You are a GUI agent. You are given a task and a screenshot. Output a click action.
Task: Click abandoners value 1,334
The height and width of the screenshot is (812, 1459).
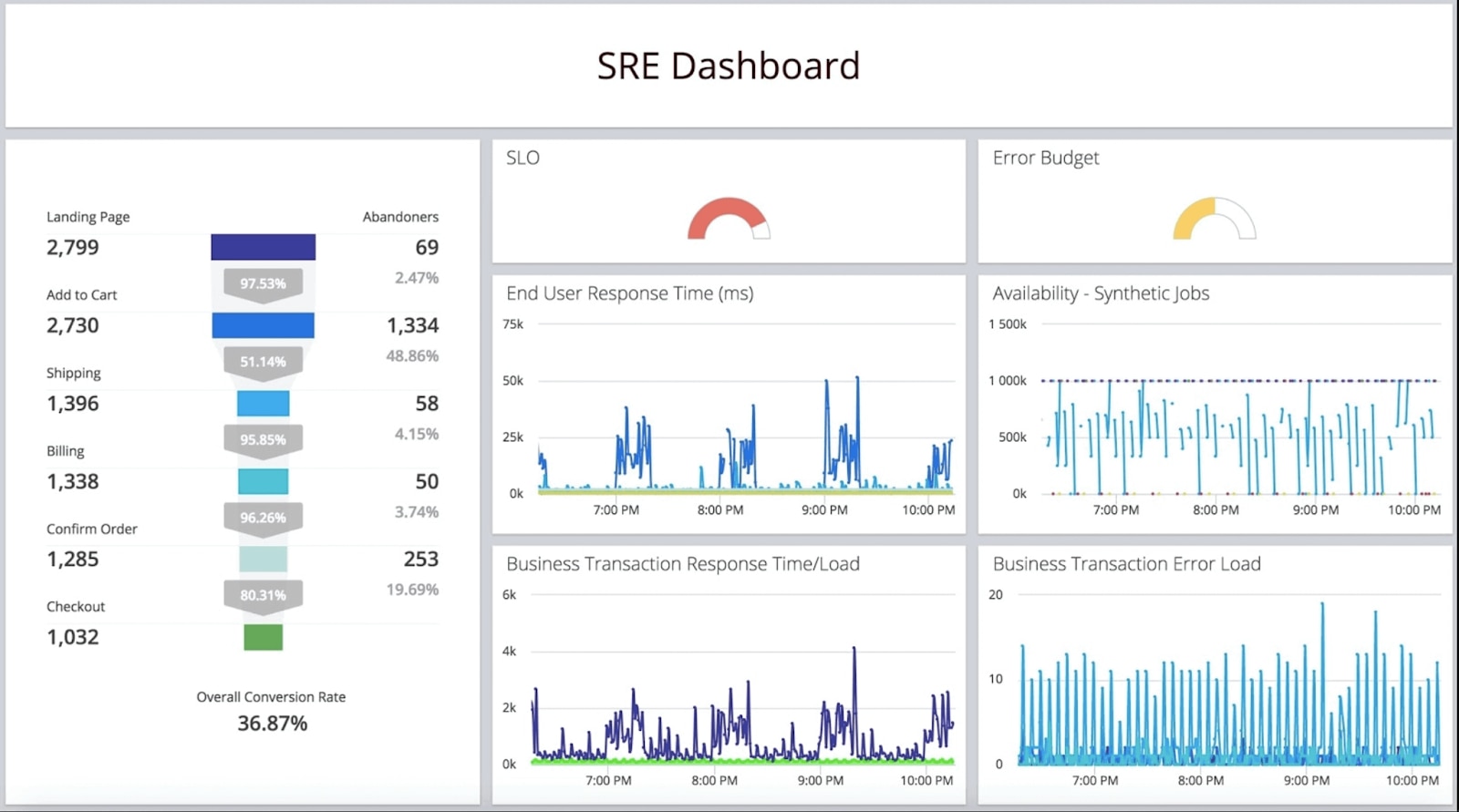pyautogui.click(x=413, y=325)
